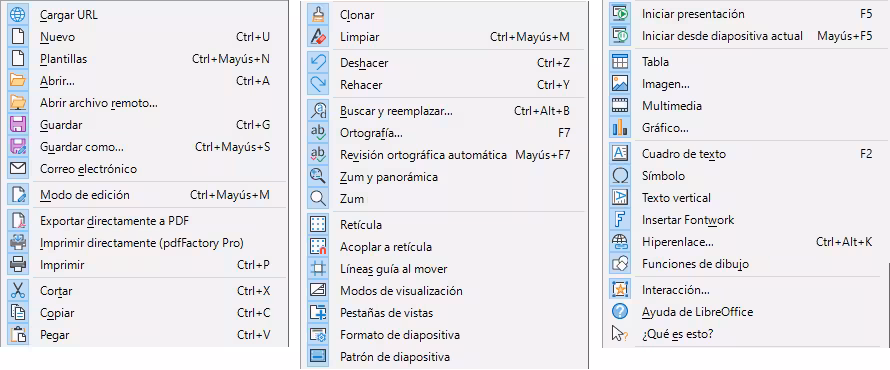Click the omega icon for Símbolo

620,176
